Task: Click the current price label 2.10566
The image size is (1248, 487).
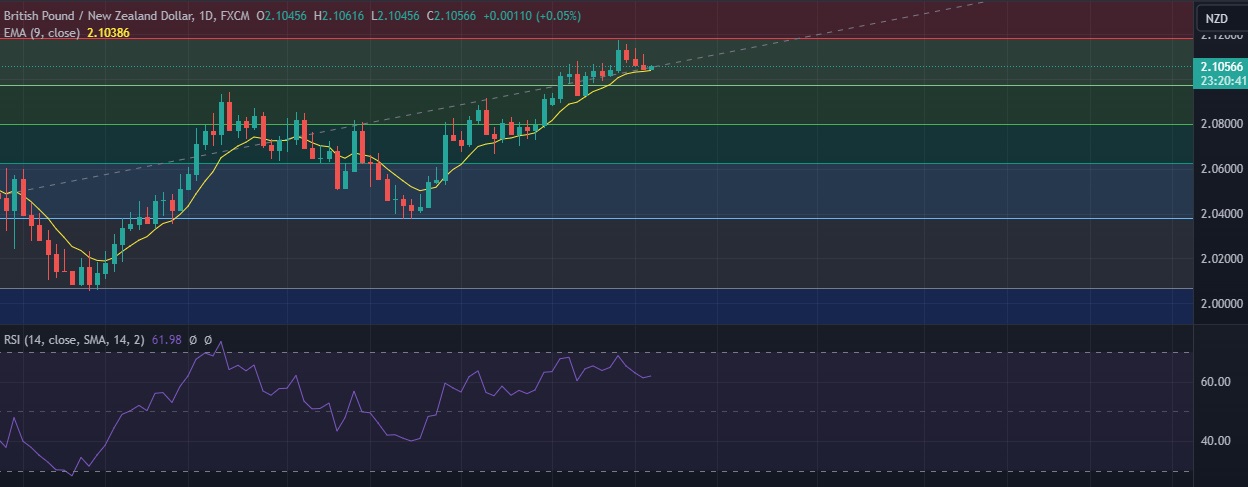Action: [x=1221, y=67]
